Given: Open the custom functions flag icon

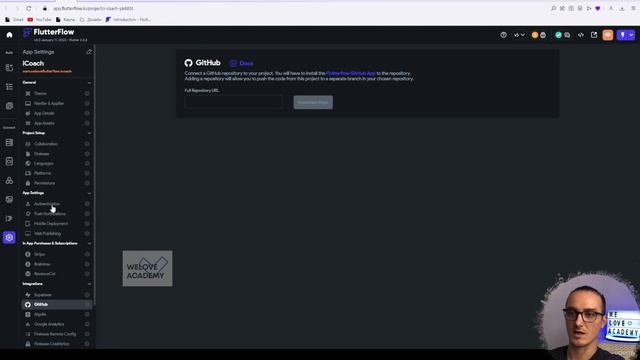Looking at the screenshot, I should [x=9, y=218].
